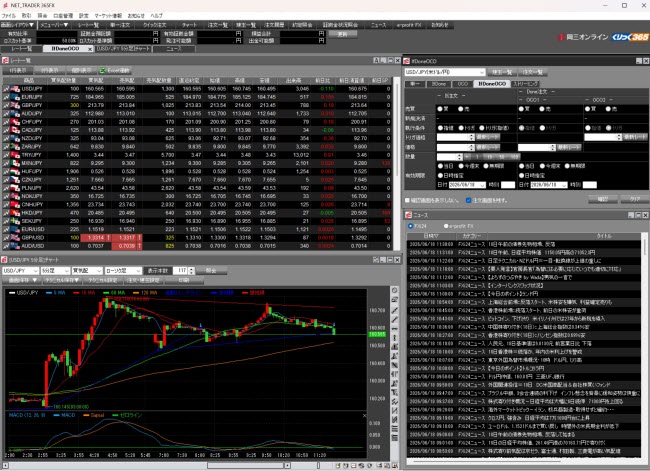650x471 pixels.
Task: Click the GBP/USD flag icon in rate list
Action: (x=15, y=238)
